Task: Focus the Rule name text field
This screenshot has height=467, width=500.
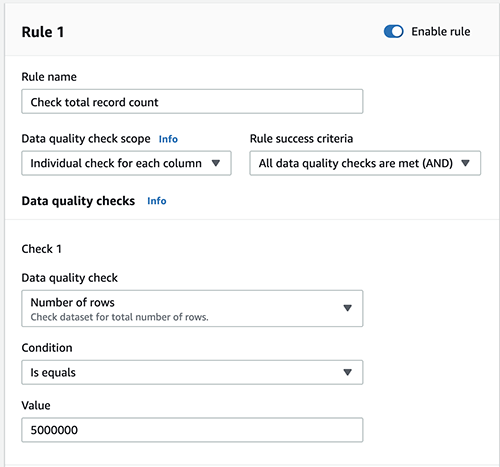Action: point(192,102)
